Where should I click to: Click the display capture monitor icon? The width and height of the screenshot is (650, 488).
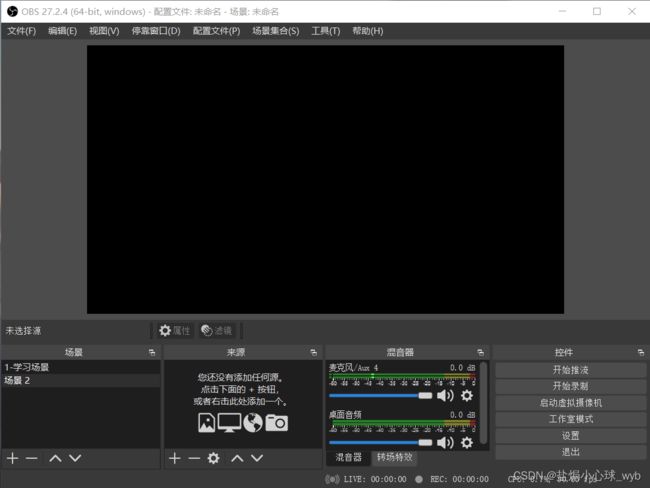pos(229,423)
